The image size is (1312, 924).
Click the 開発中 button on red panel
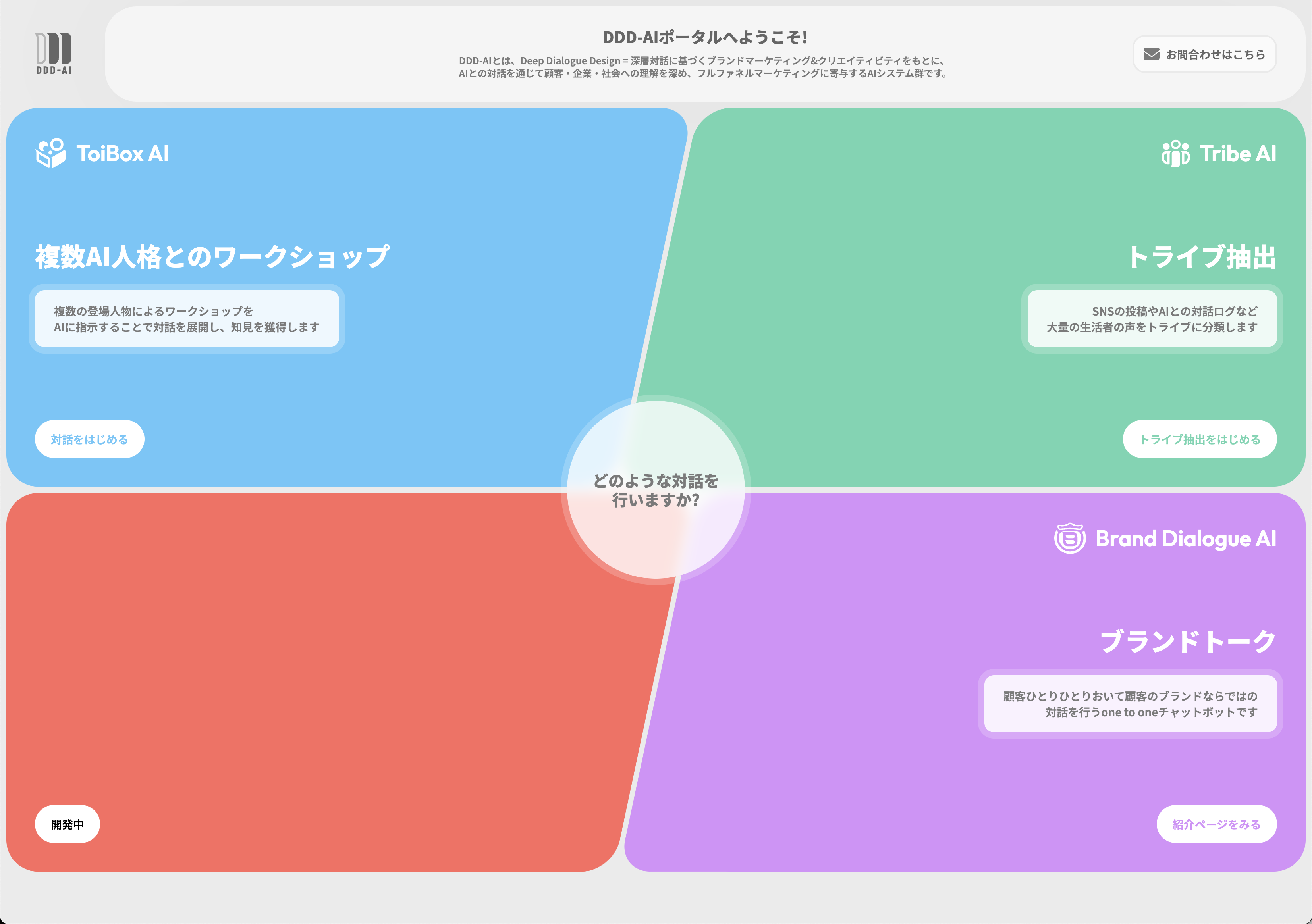pyautogui.click(x=68, y=824)
